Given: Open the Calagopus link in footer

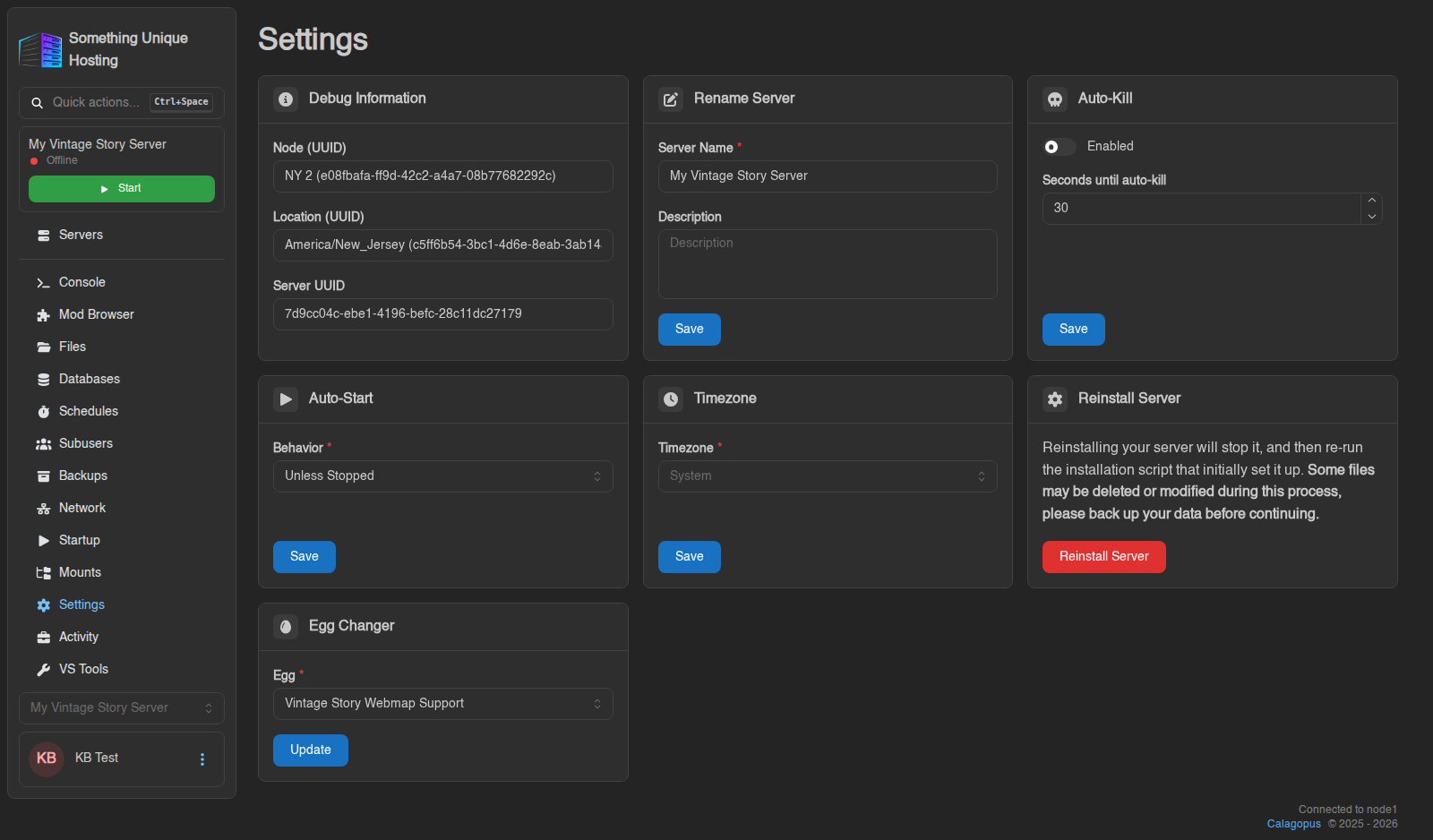Looking at the screenshot, I should coord(1293,824).
